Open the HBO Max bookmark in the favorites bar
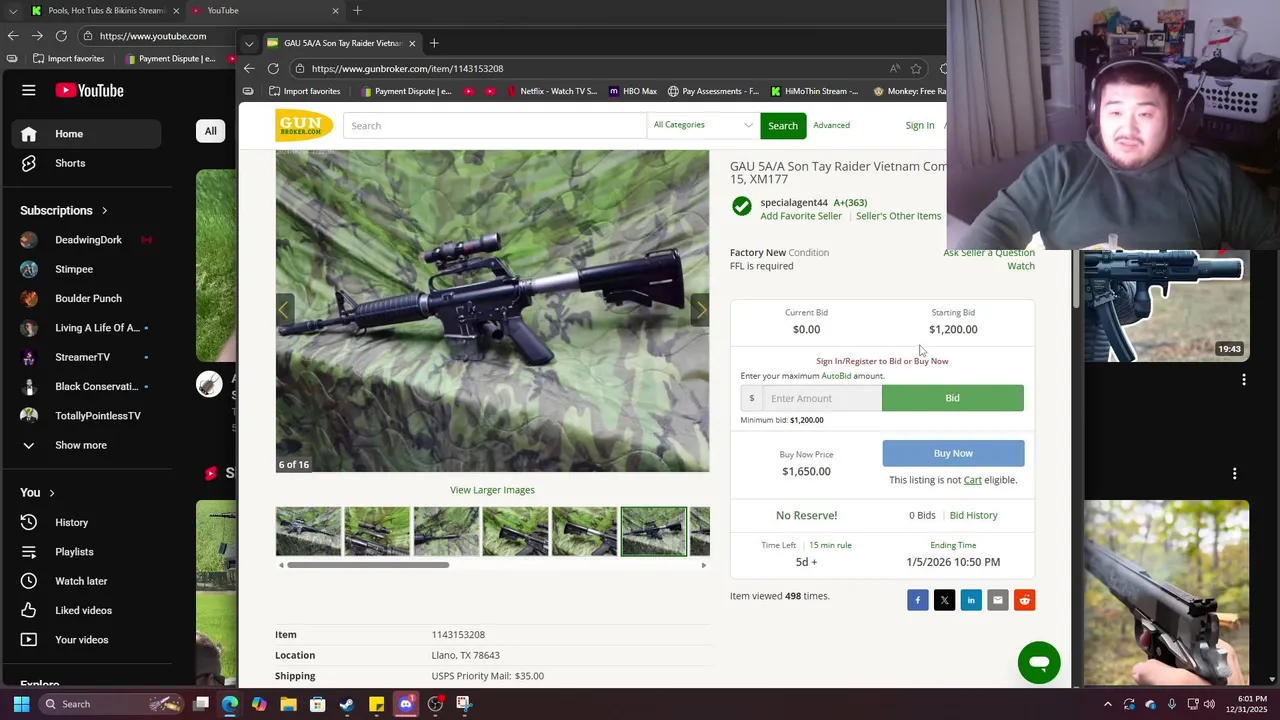1280x720 pixels. coord(632,91)
